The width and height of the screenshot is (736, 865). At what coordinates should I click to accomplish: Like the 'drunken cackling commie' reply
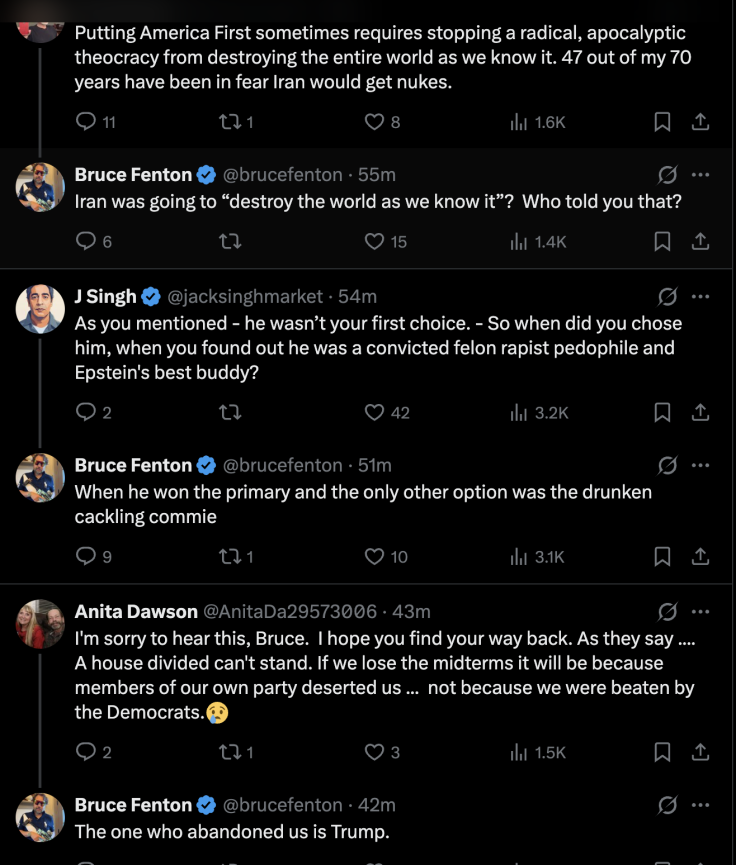coord(375,556)
